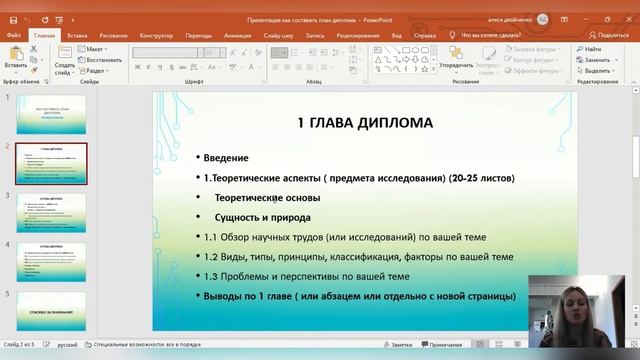This screenshot has width=640, height=360.
Task: Start slideshow from beginning via quick access icon
Action: point(59,20)
